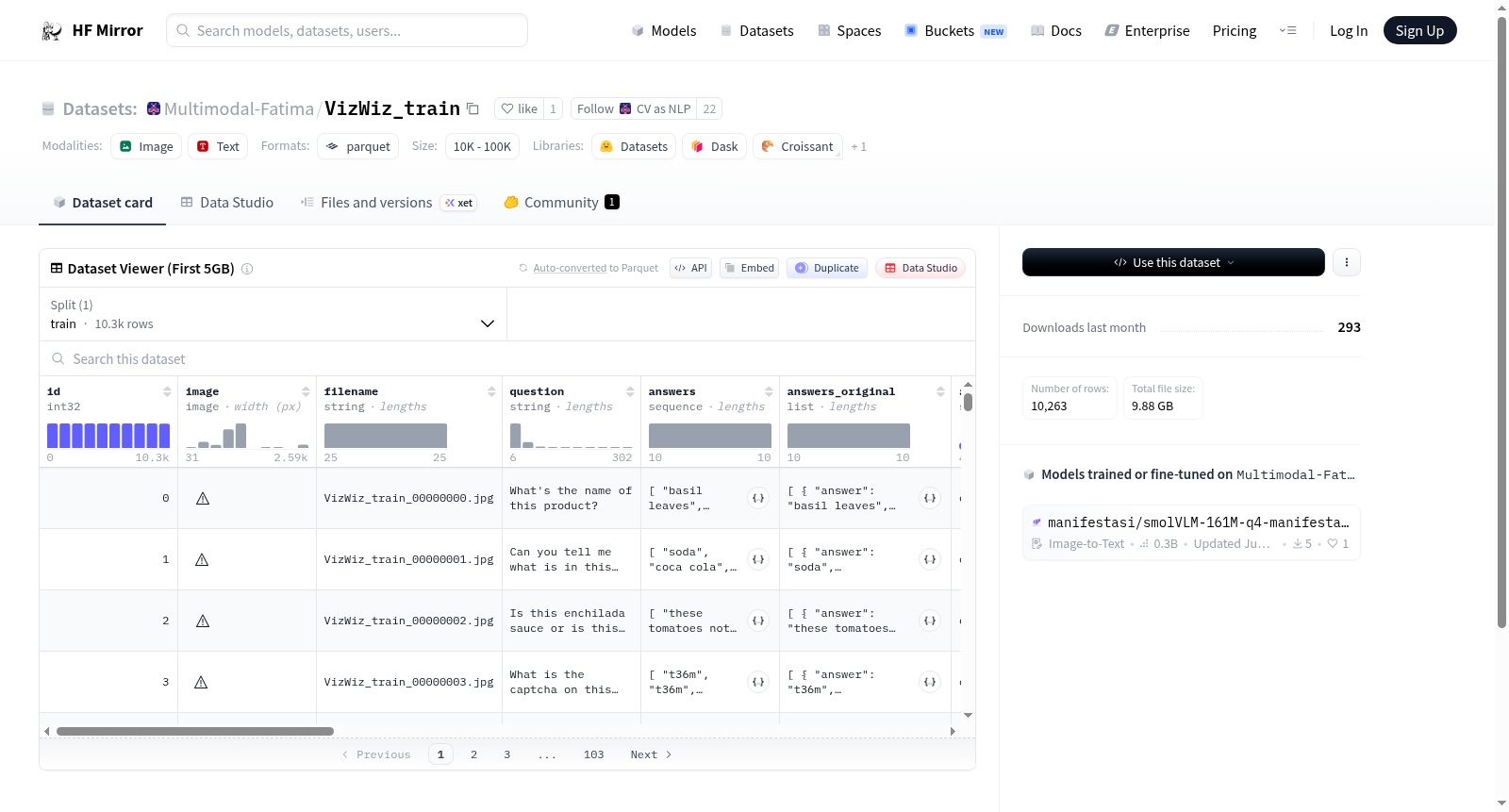This screenshot has height=812, width=1509.
Task: Jump to page 103 of the table
Action: point(594,755)
